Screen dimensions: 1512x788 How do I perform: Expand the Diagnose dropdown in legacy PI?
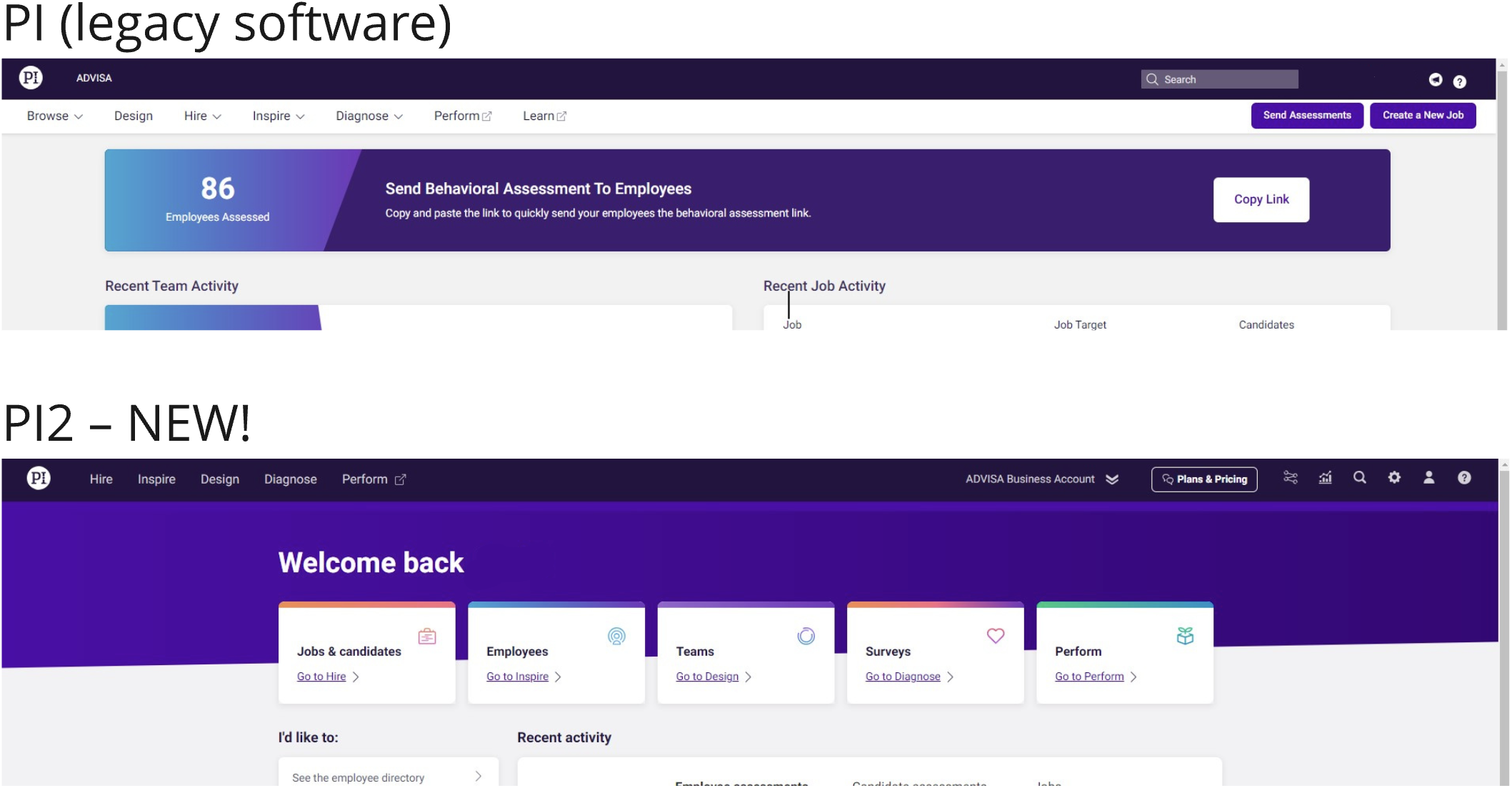click(369, 115)
